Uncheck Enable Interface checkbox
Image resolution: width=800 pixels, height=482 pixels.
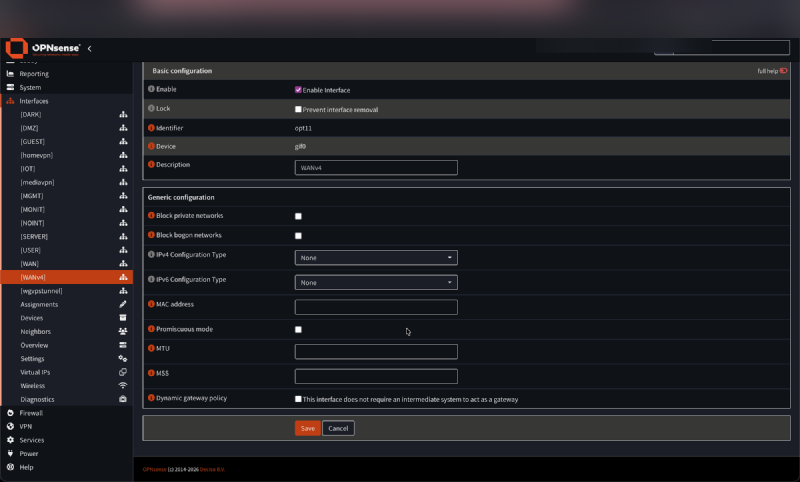pyautogui.click(x=298, y=90)
